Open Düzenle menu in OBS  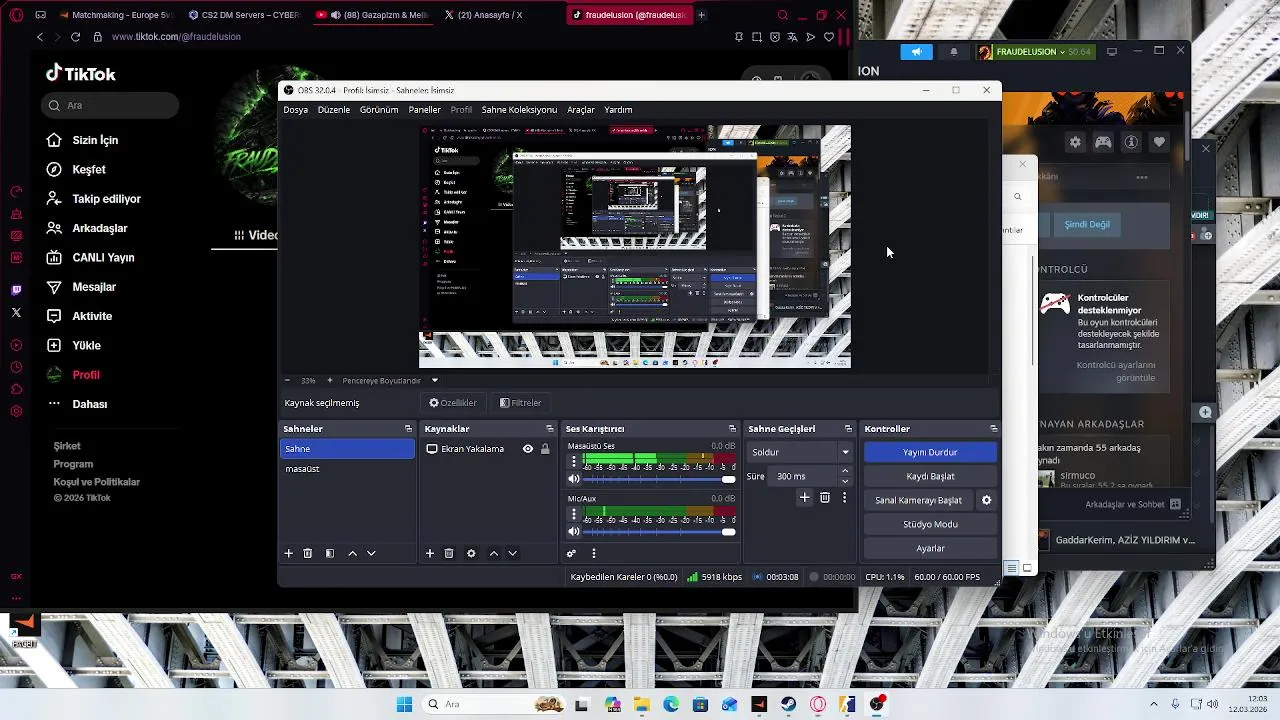pyautogui.click(x=334, y=110)
